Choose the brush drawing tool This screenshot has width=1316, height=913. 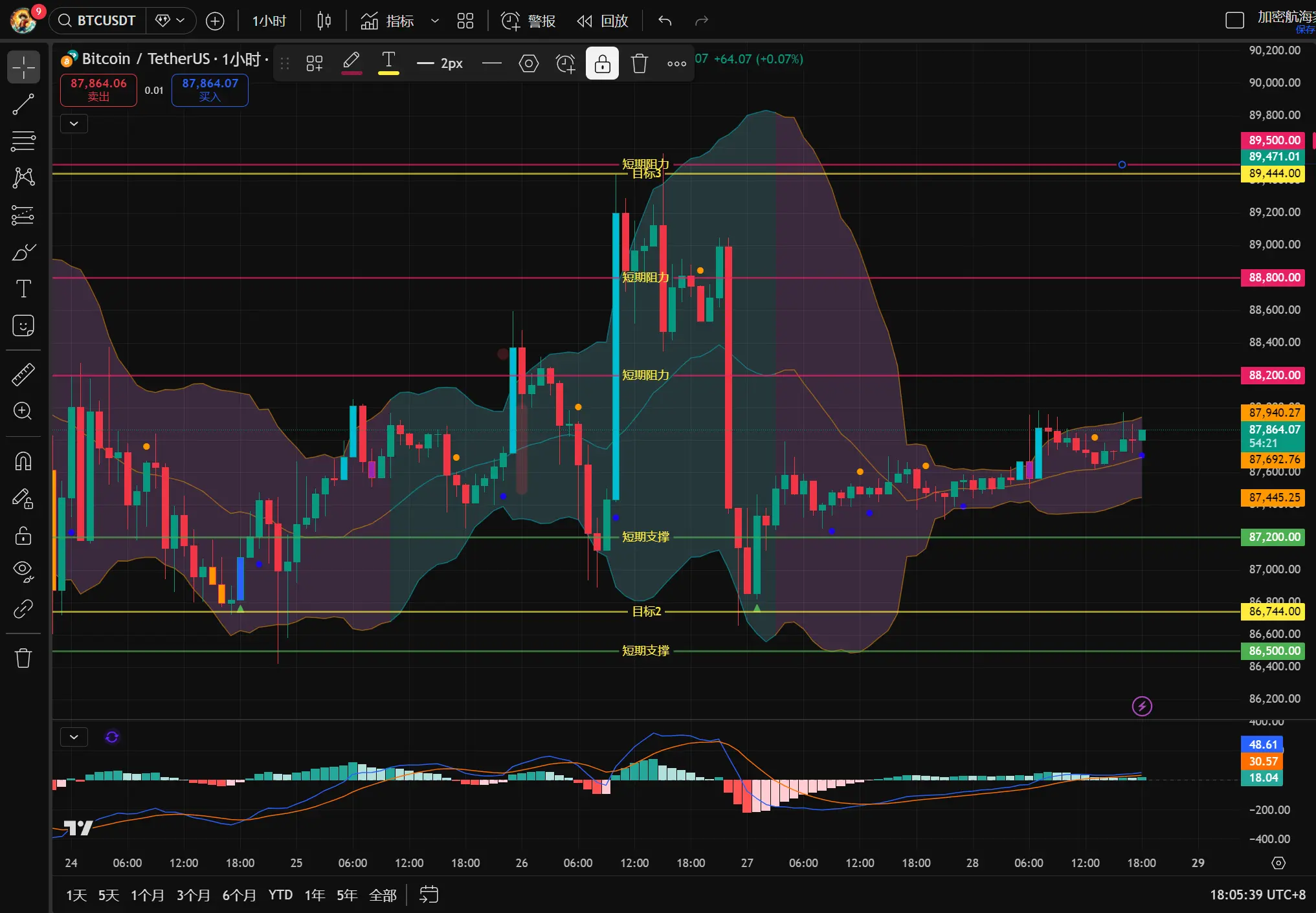tap(23, 252)
